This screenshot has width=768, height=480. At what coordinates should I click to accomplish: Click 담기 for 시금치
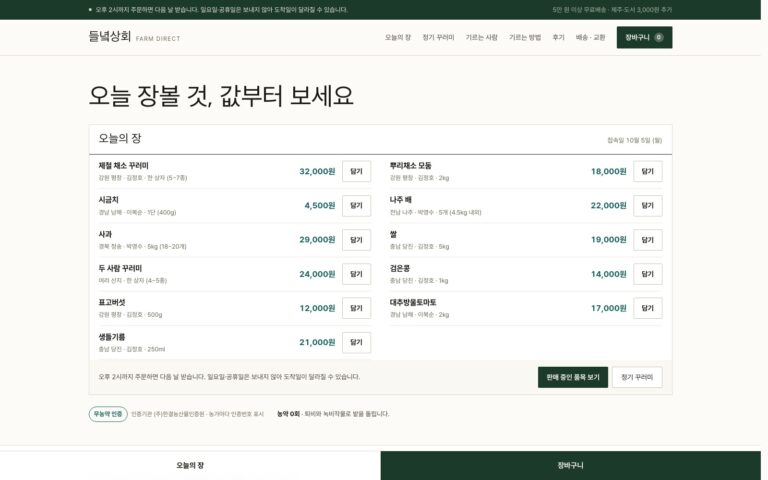coord(356,206)
